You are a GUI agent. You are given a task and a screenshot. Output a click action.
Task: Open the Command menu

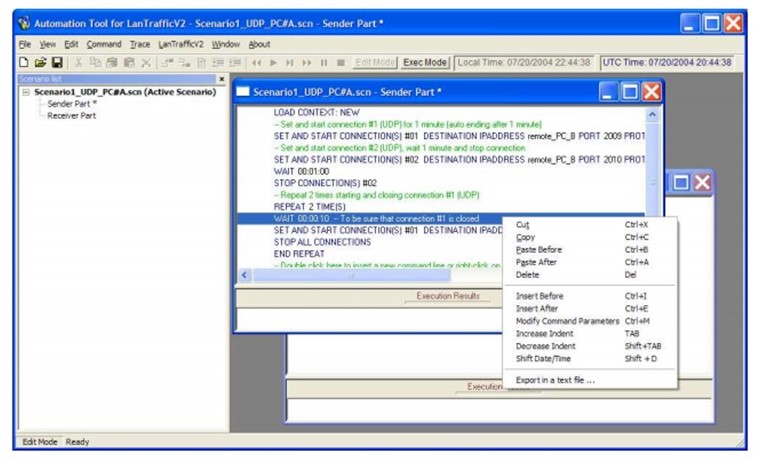(x=103, y=44)
